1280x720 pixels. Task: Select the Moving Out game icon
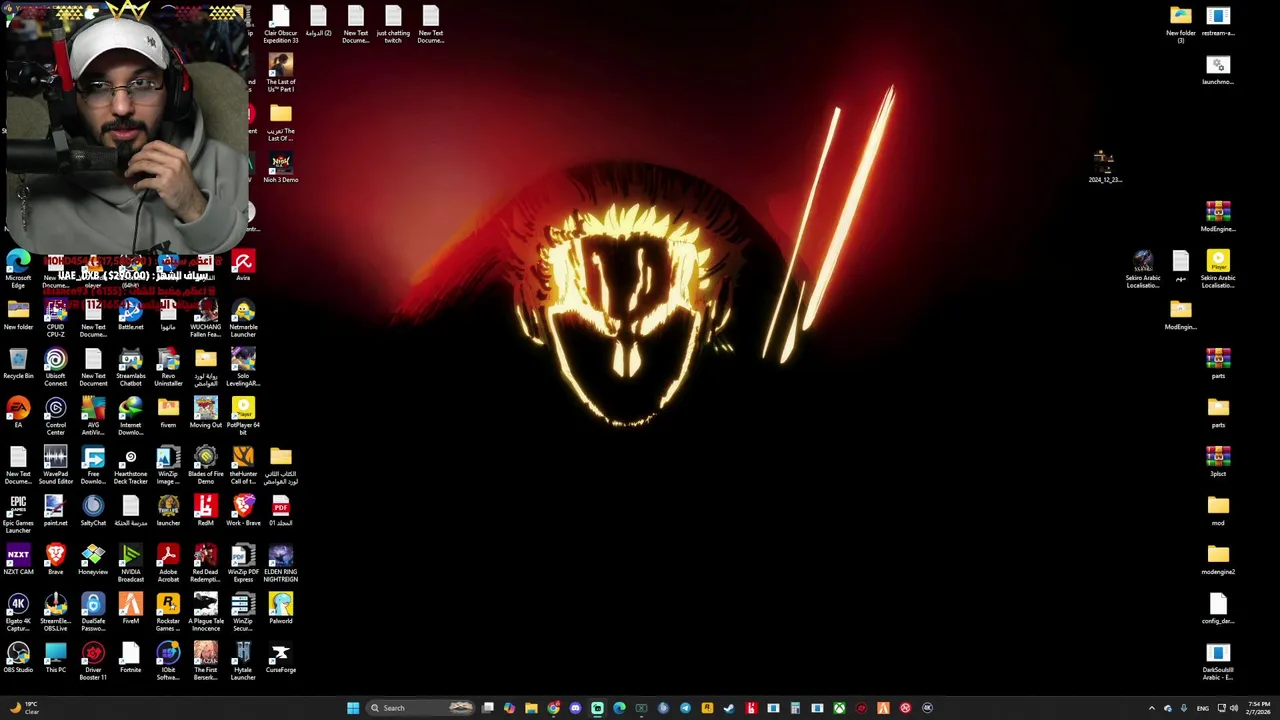(205, 414)
